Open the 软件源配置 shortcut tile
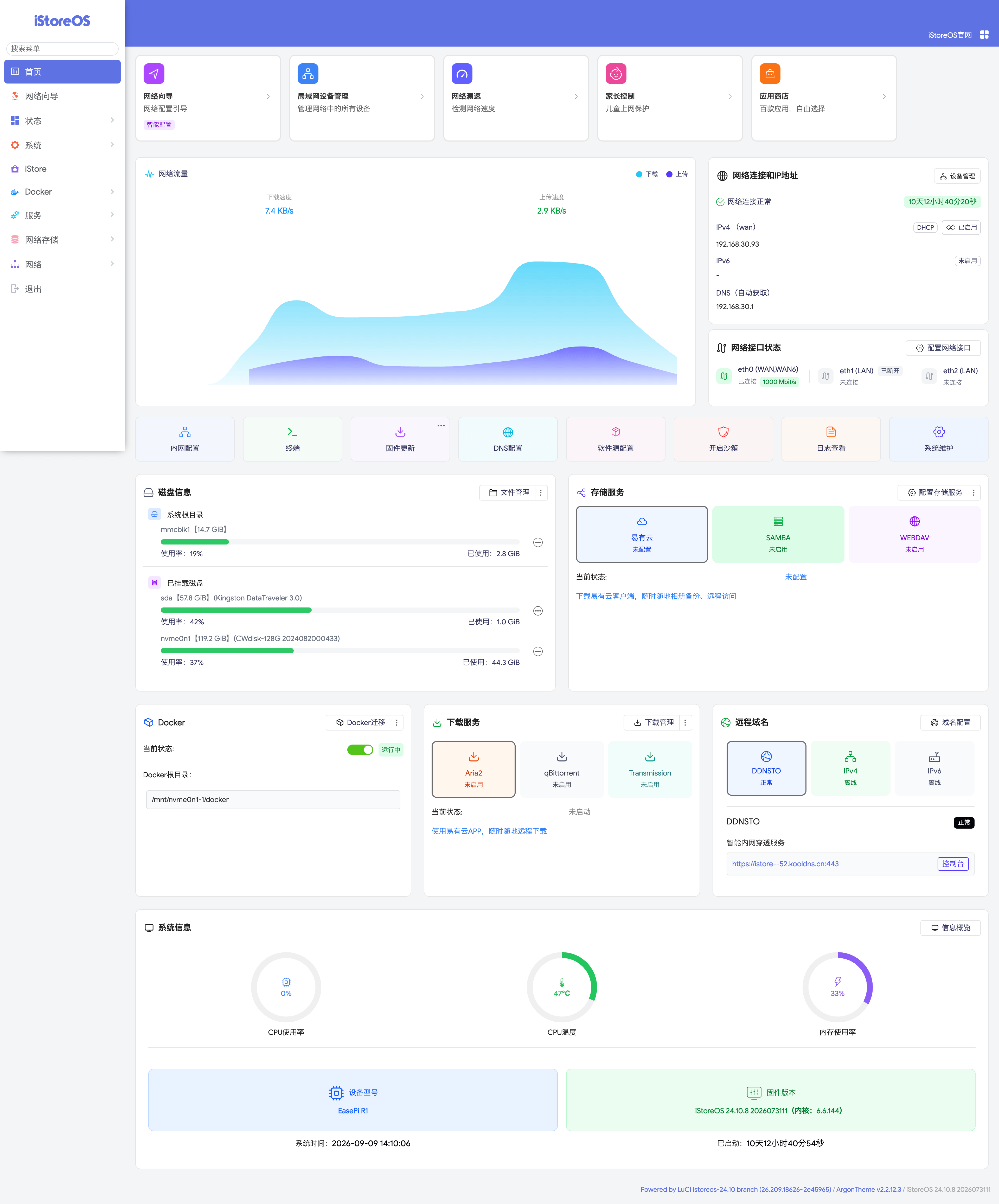 616,439
